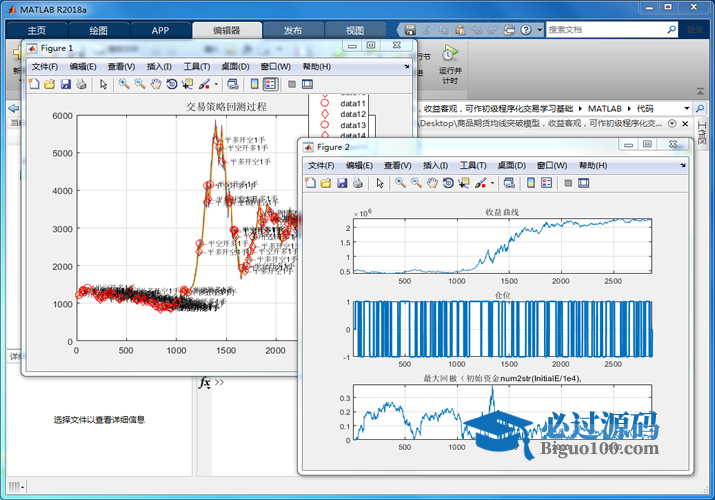Show Plot Tools and dock icon in Figure 1
Screen dimensions: 715x500
(x=308, y=84)
